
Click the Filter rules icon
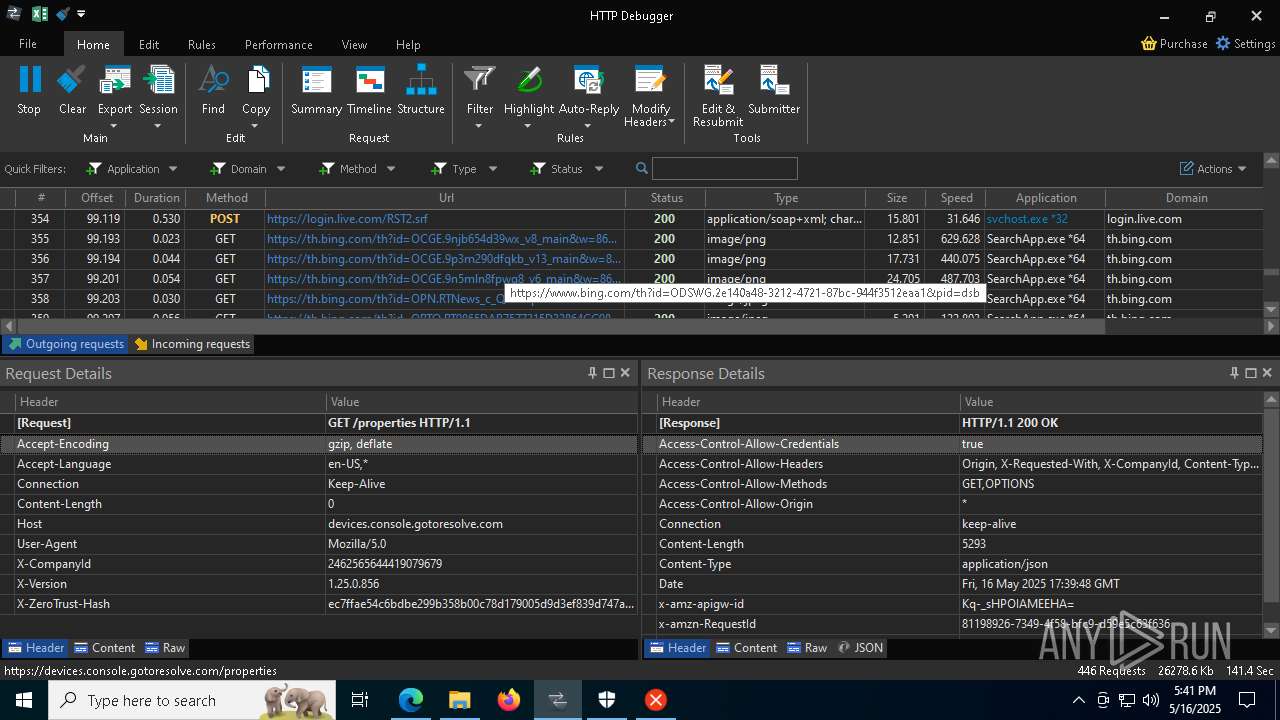click(480, 80)
